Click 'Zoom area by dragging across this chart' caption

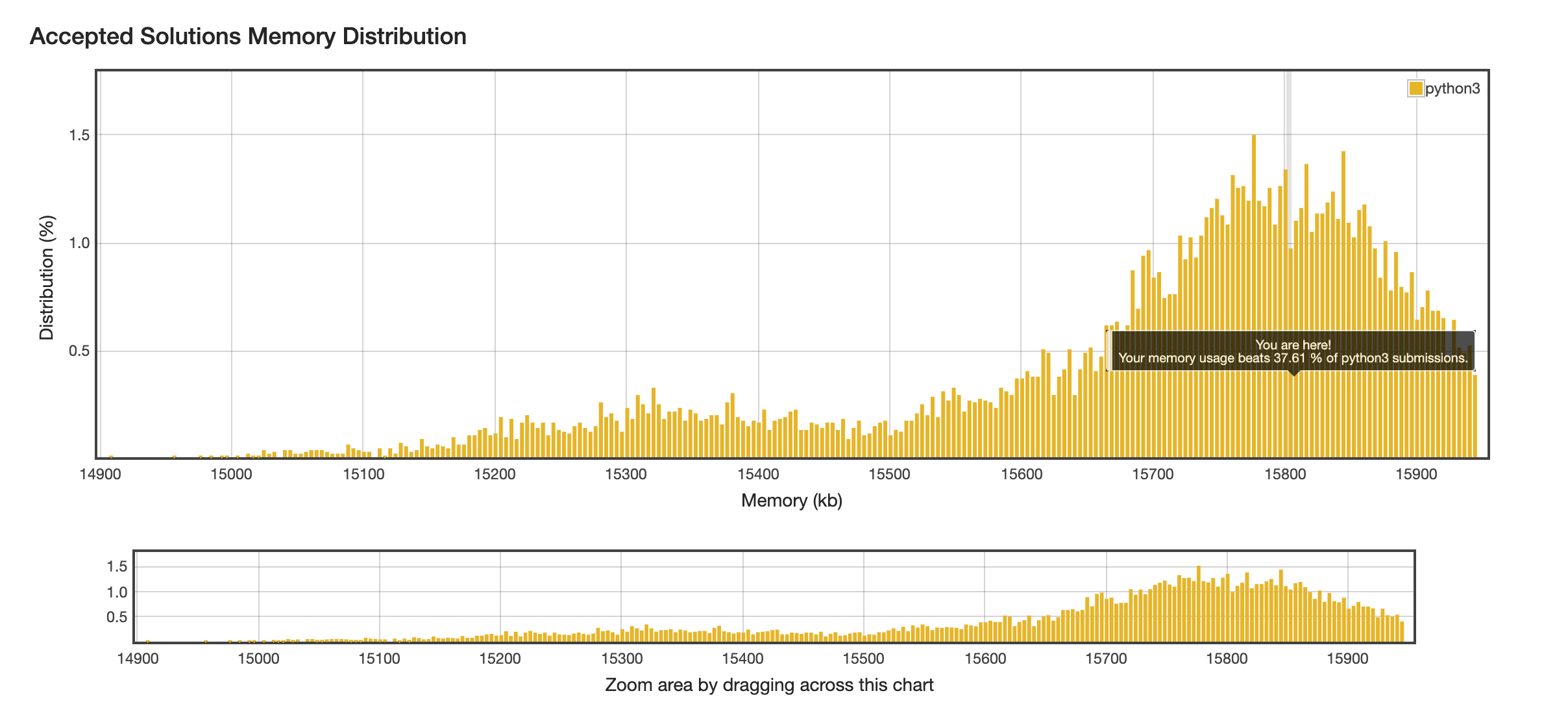coord(769,685)
